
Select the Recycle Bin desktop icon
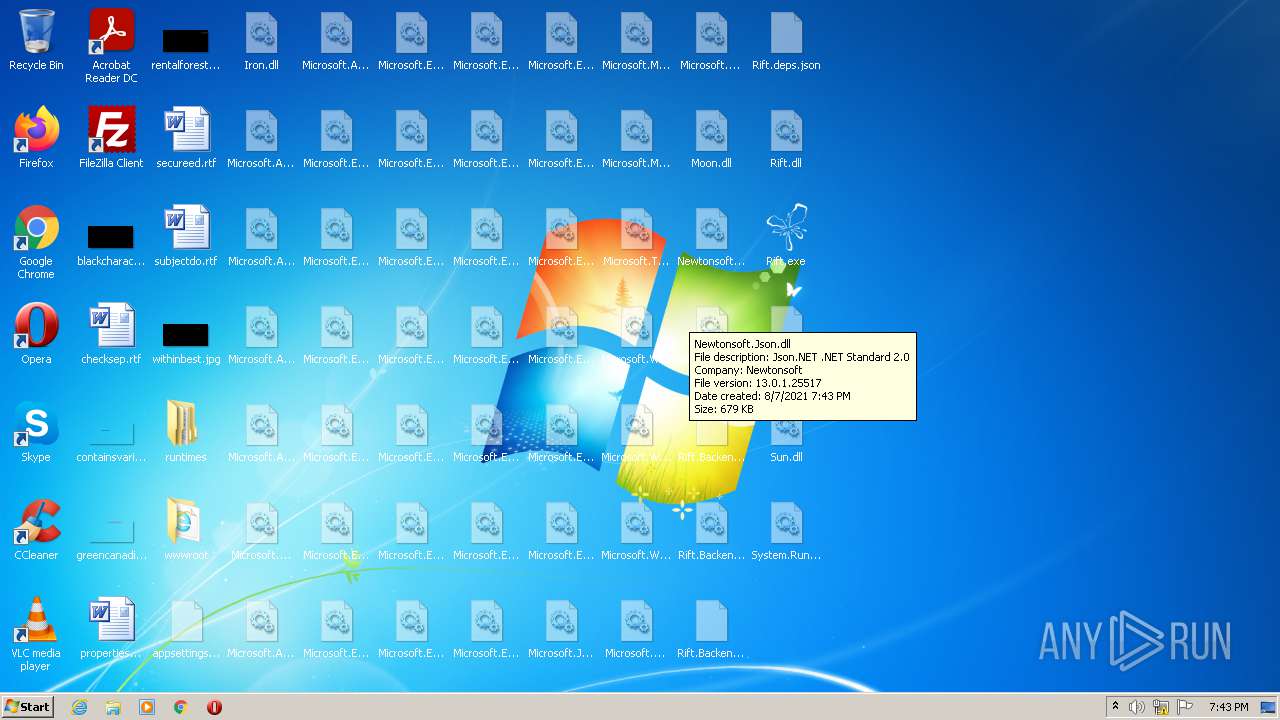(36, 41)
